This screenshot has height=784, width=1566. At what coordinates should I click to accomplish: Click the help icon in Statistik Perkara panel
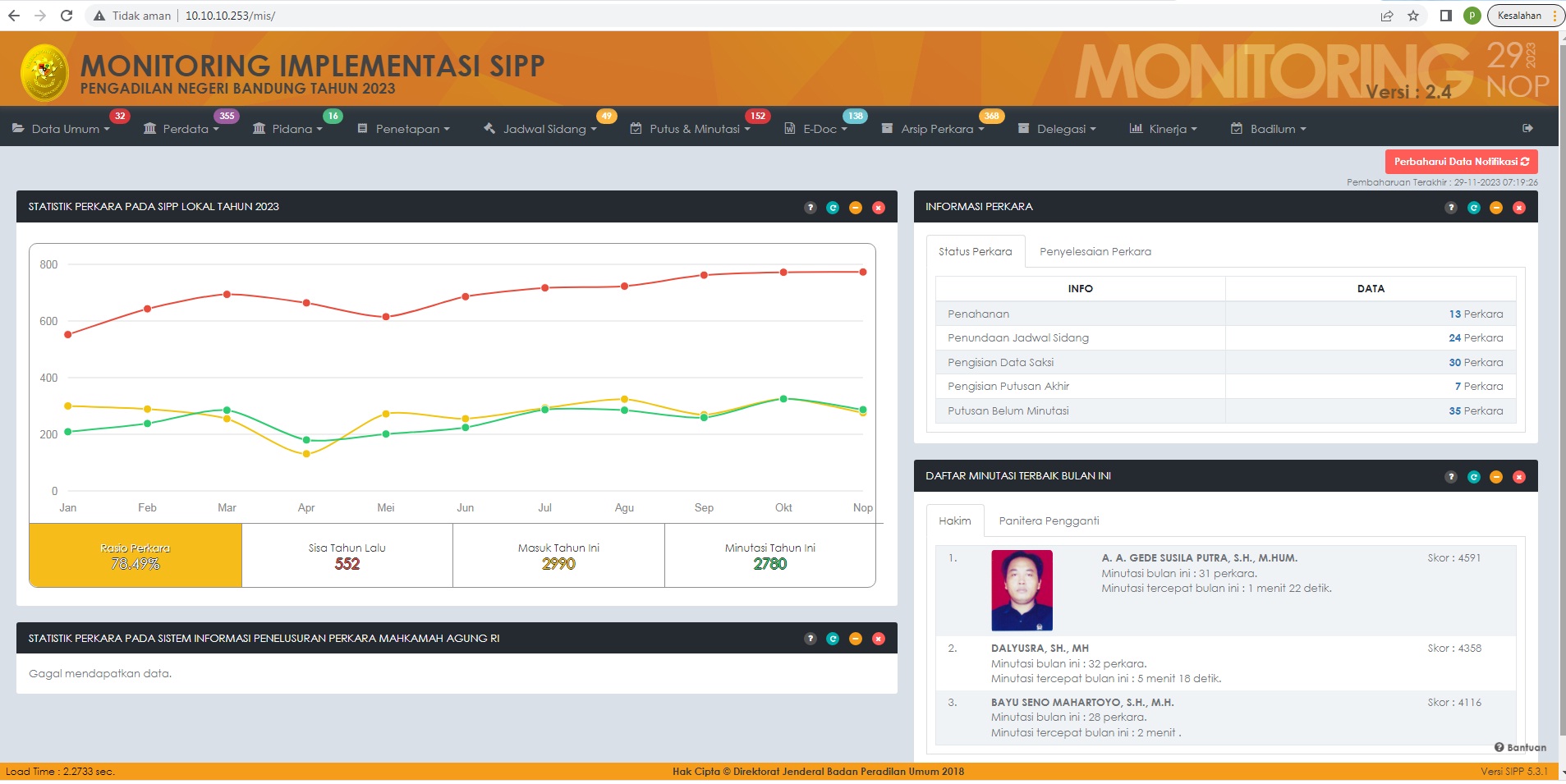click(x=810, y=208)
